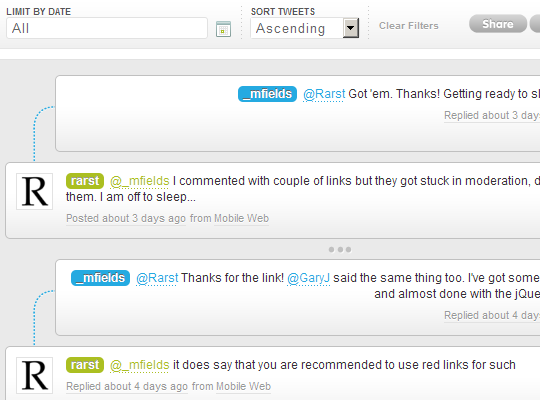This screenshot has width=540, height=400.
Task: Open Mobile Web source link in first rarst tweet
Action: tap(241, 218)
